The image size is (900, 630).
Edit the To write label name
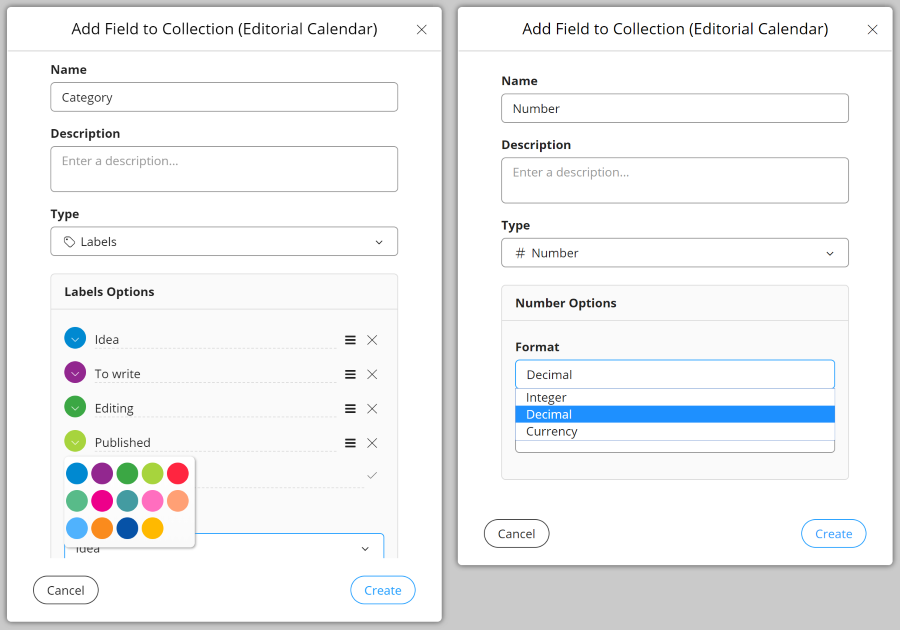pos(215,374)
